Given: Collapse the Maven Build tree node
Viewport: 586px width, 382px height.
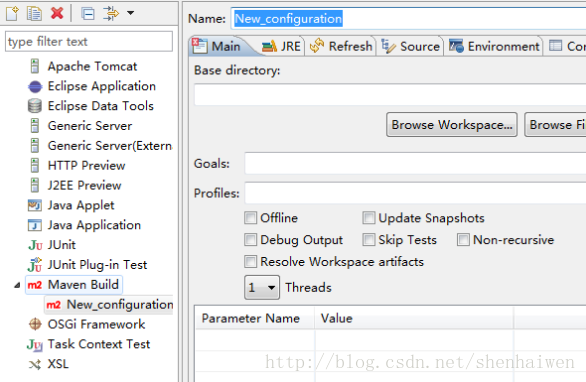Looking at the screenshot, I should tap(17, 285).
